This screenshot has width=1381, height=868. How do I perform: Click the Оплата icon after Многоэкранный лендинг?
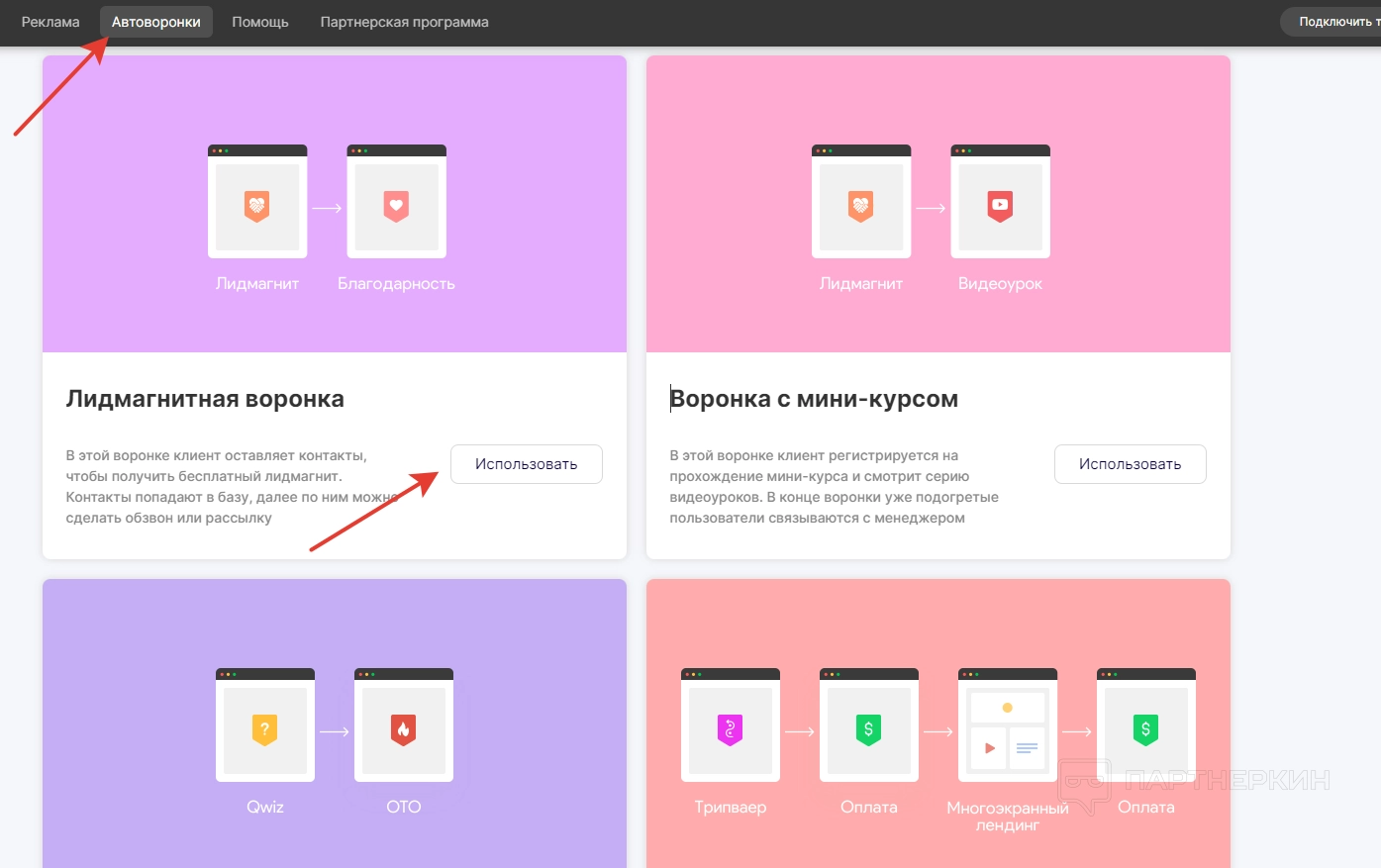(x=1146, y=725)
